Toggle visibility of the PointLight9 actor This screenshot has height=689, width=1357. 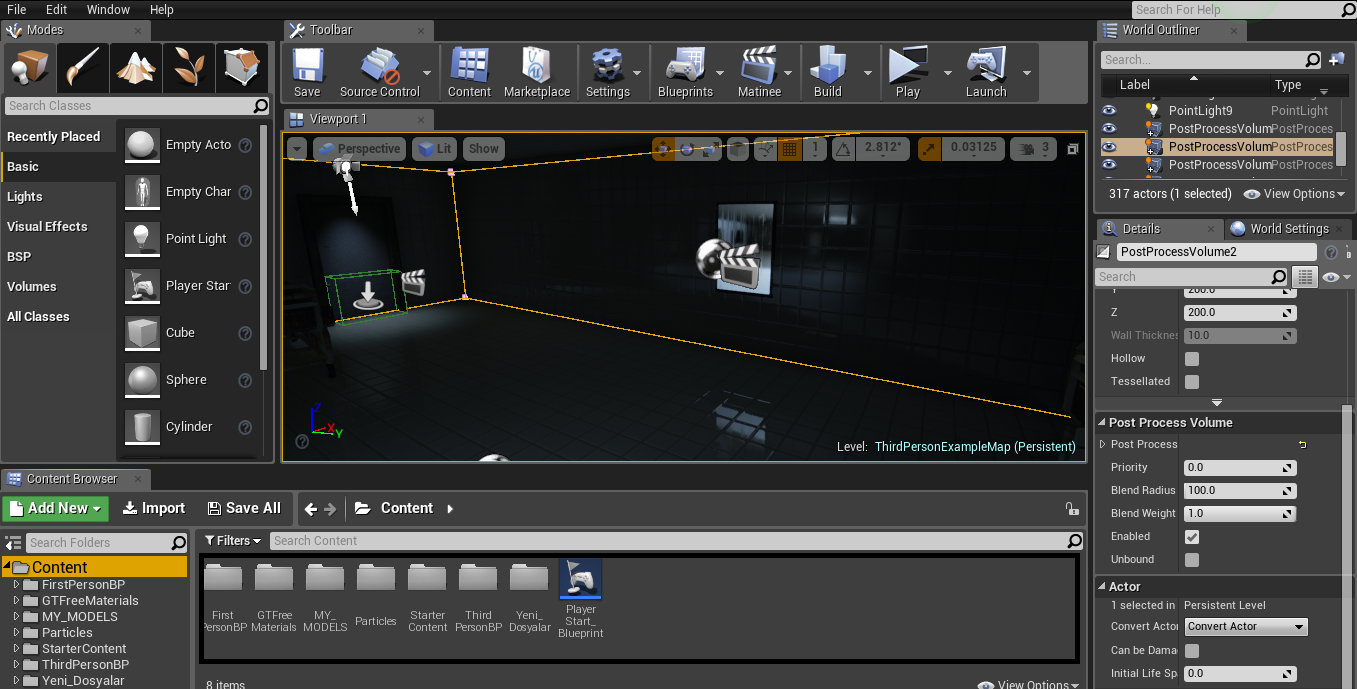(x=1108, y=111)
